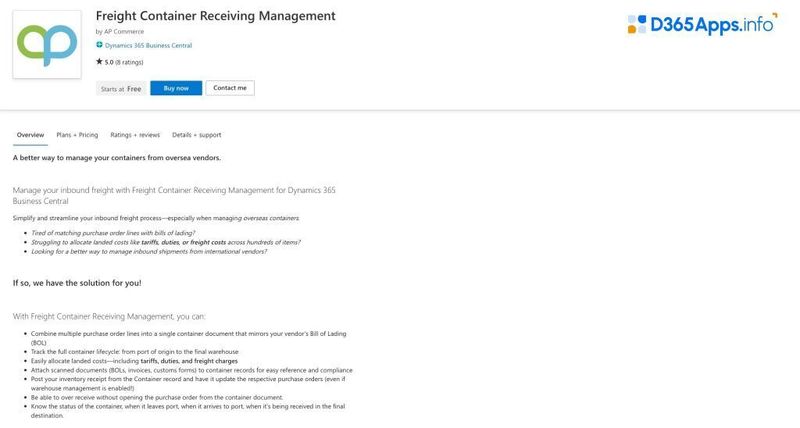Screen dimensions: 800x428
Task: Click bullet 'Tired of matching purchase order lines'
Action: point(113,233)
